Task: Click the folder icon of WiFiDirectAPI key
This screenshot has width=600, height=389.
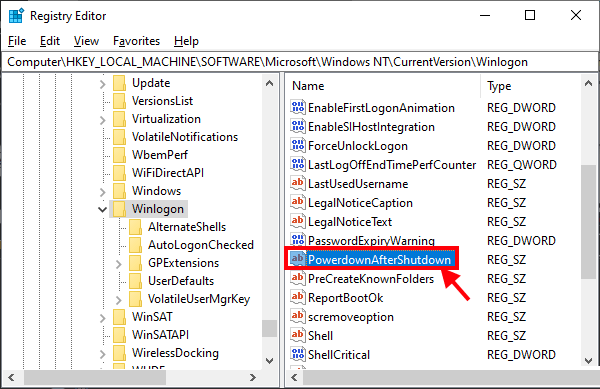Action: pos(119,173)
